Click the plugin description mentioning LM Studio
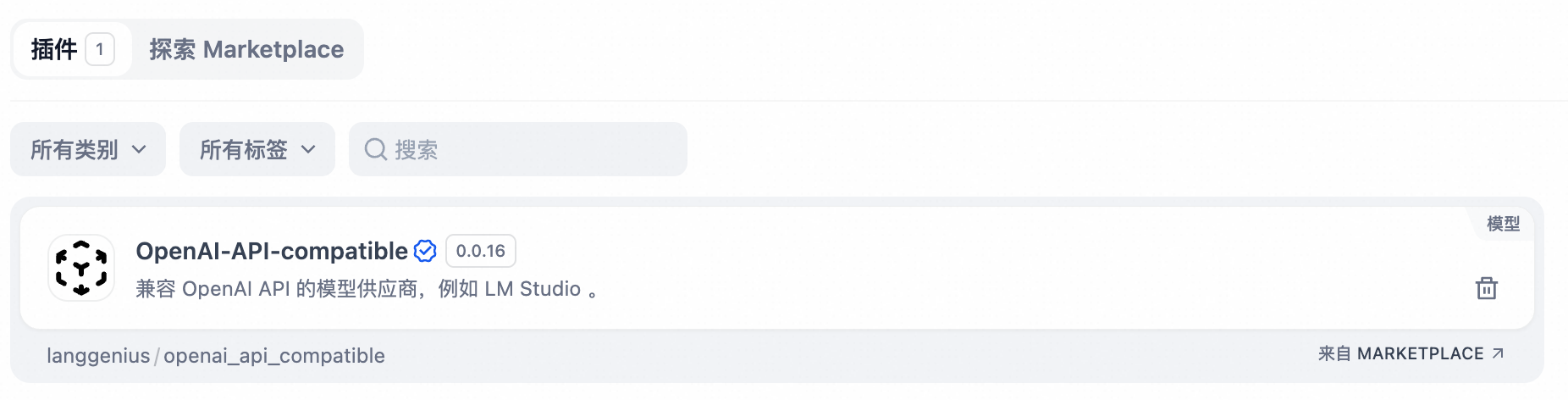Image resolution: width=1568 pixels, height=400 pixels. [x=367, y=289]
